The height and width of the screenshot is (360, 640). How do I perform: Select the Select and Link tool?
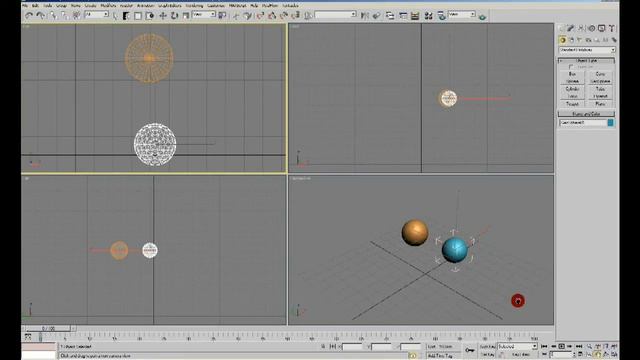[53, 16]
